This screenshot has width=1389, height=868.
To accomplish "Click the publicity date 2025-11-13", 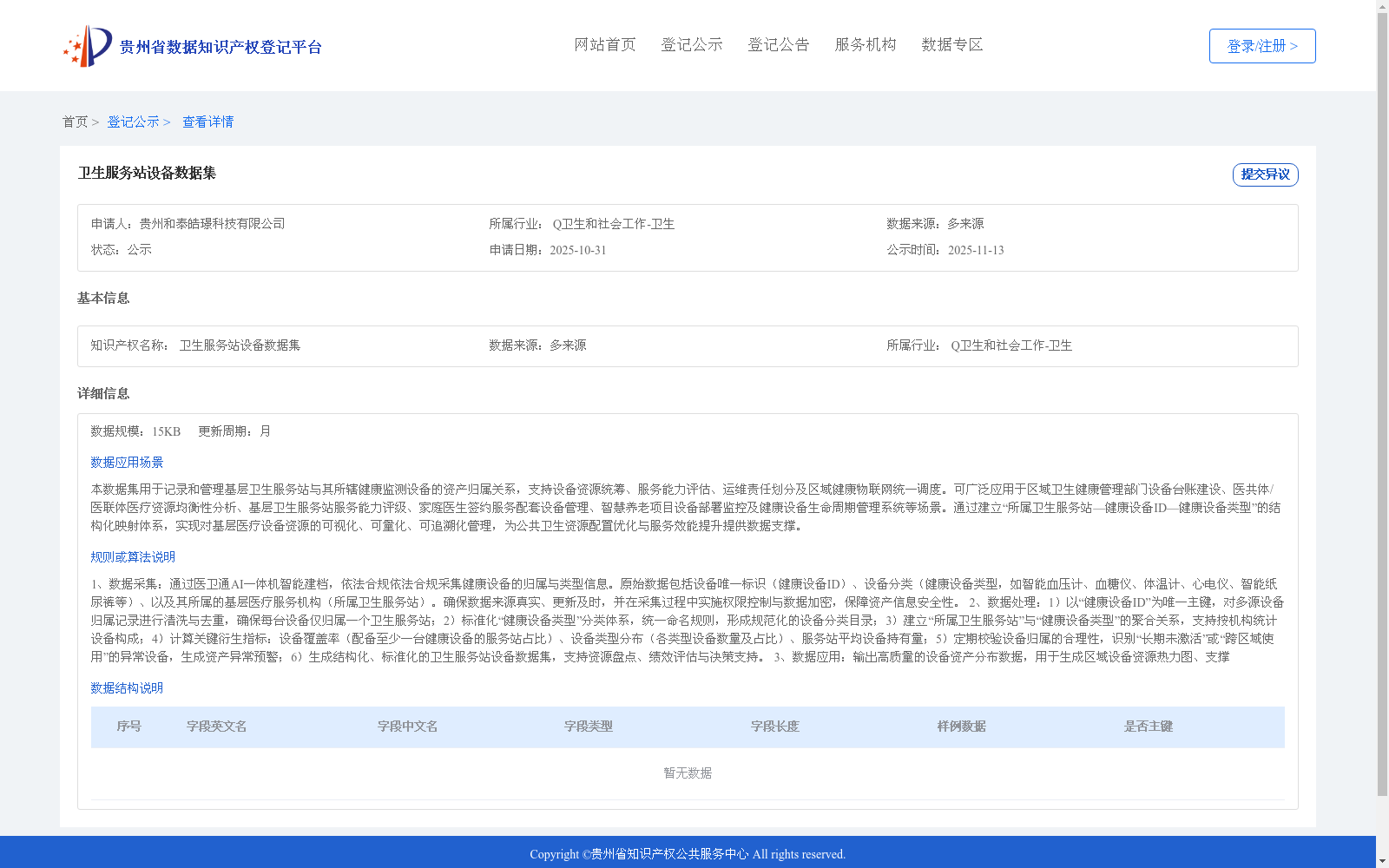I will [x=976, y=250].
